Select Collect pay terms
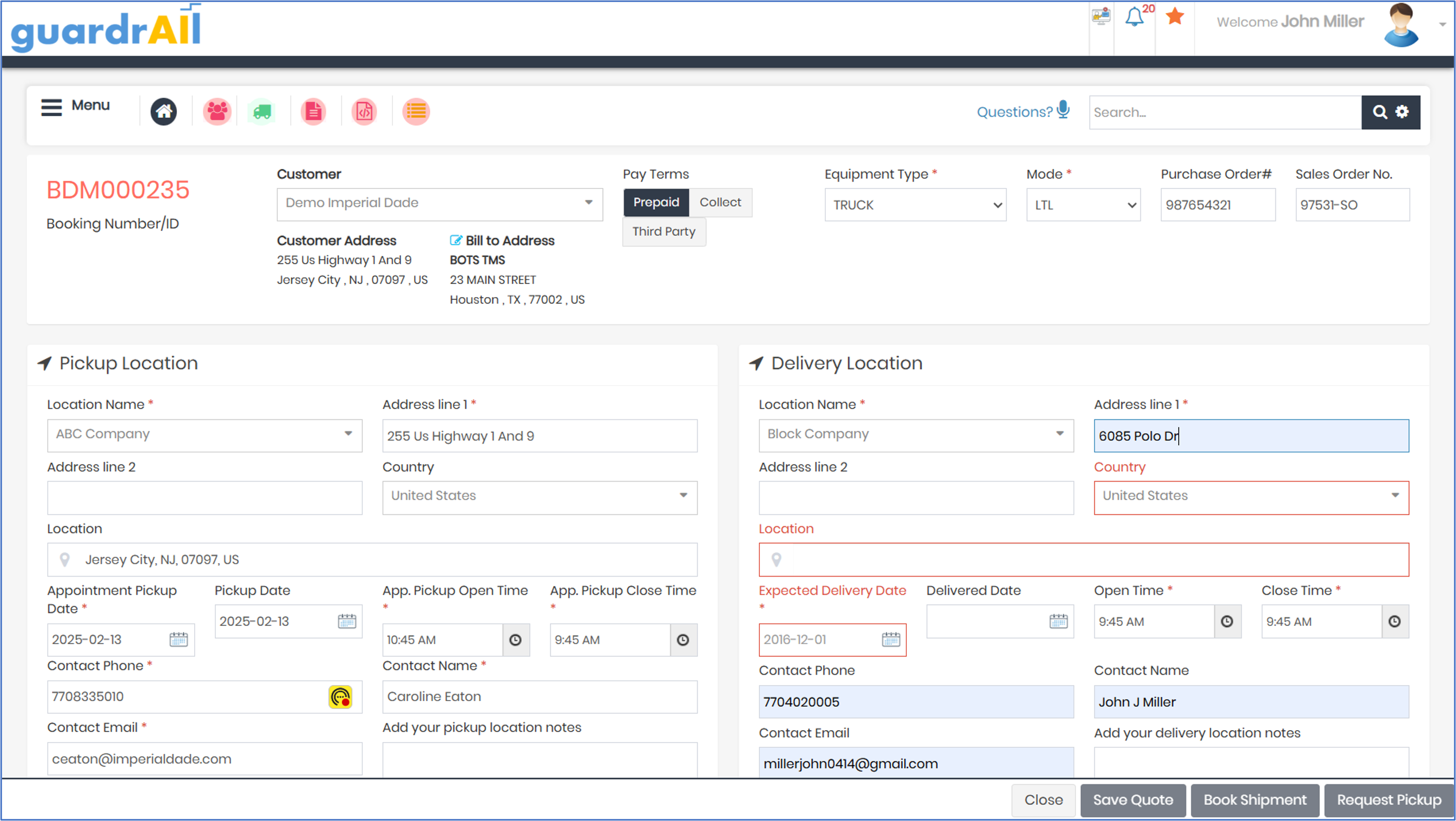The width and height of the screenshot is (1456, 821). (720, 202)
